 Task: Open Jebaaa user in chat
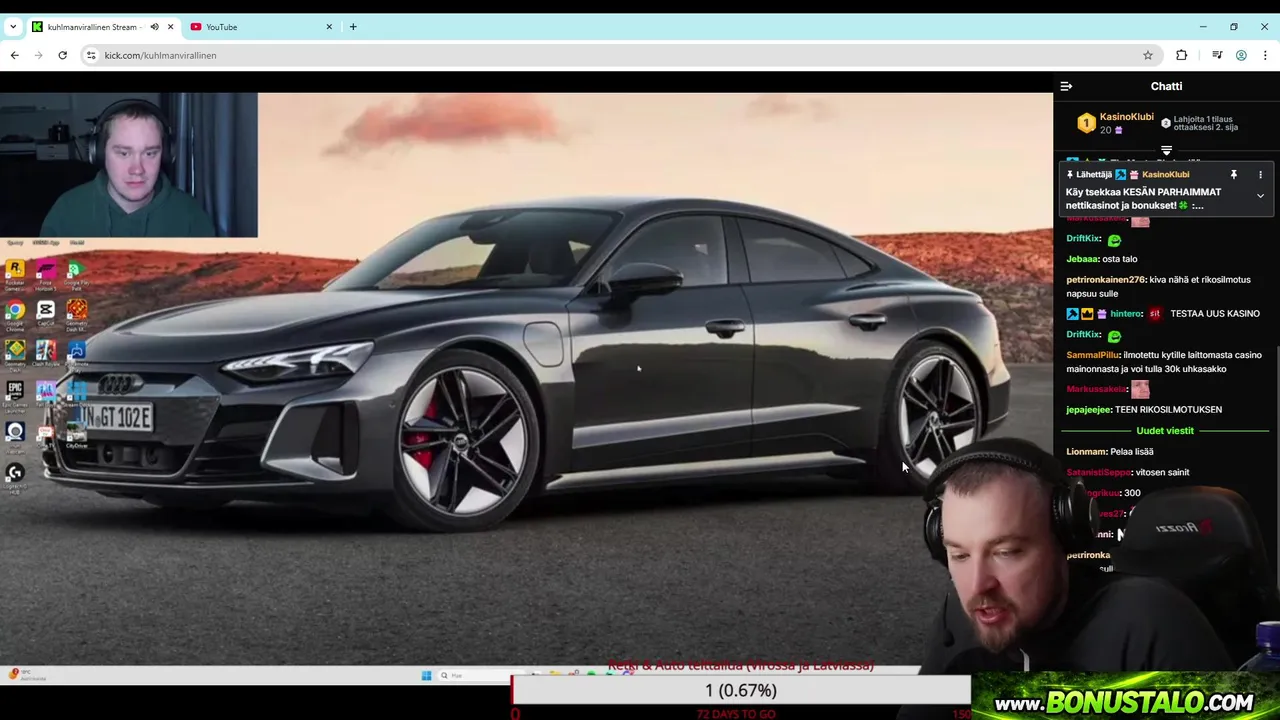click(x=1082, y=259)
